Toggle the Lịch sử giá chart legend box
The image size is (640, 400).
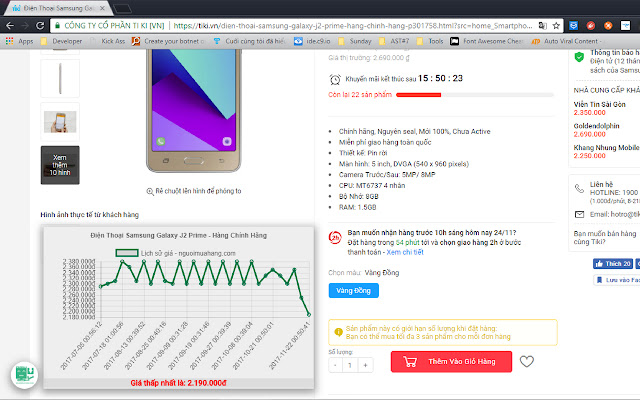(127, 253)
